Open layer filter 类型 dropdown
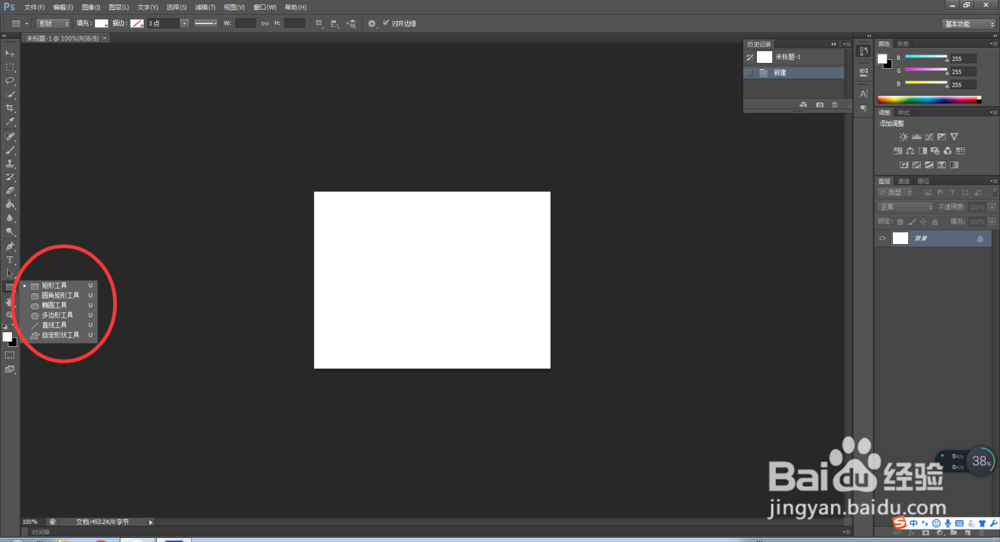The height and width of the screenshot is (542, 1000). 895,193
